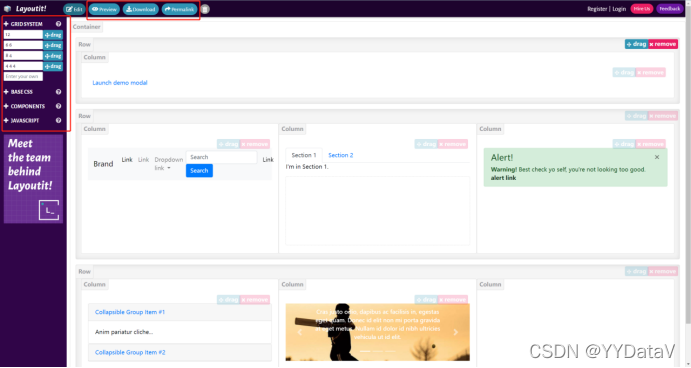Open the Grid System help question icon
The width and height of the screenshot is (691, 368).
click(x=58, y=24)
